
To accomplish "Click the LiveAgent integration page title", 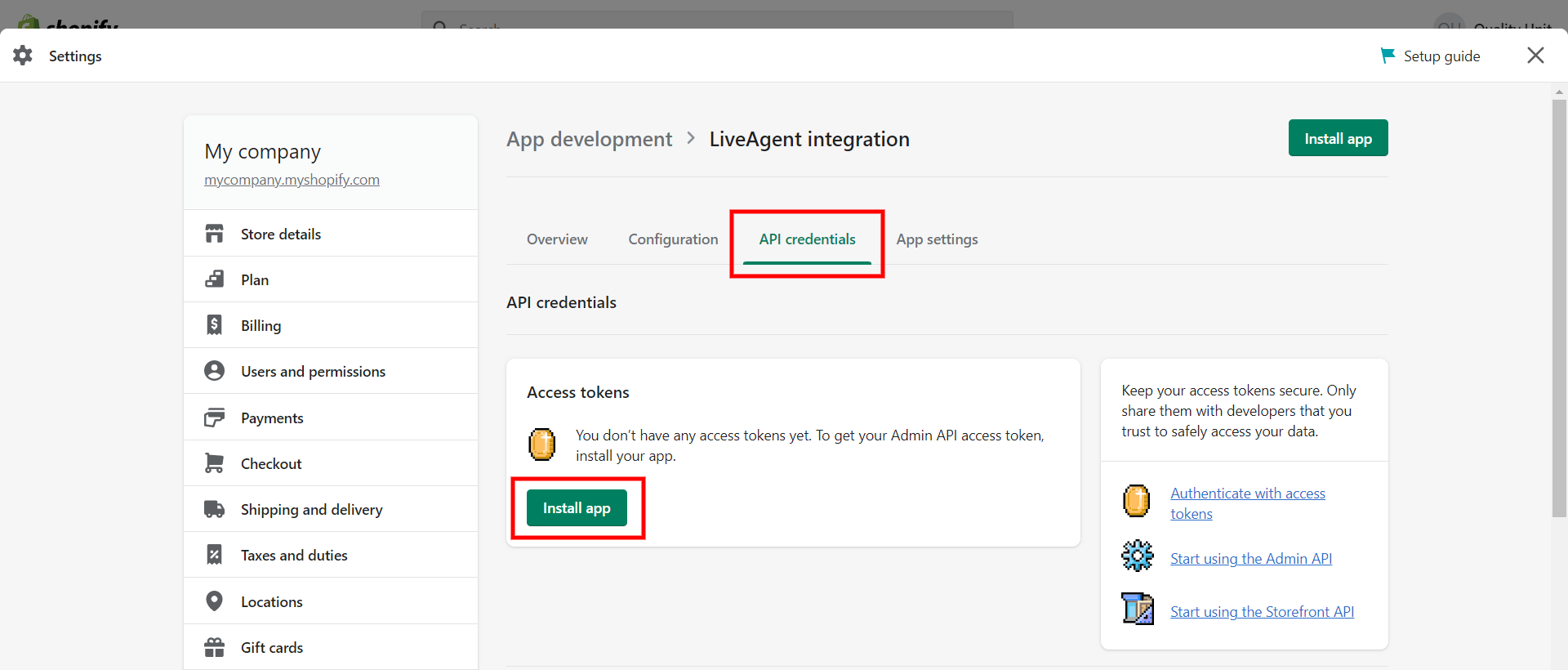I will 809,140.
